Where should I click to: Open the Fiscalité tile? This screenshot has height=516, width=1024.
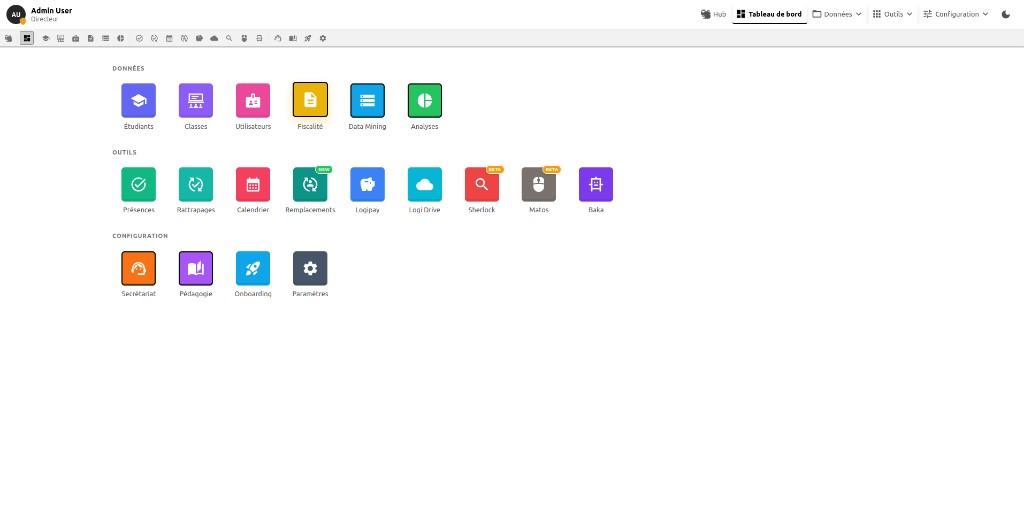(310, 101)
